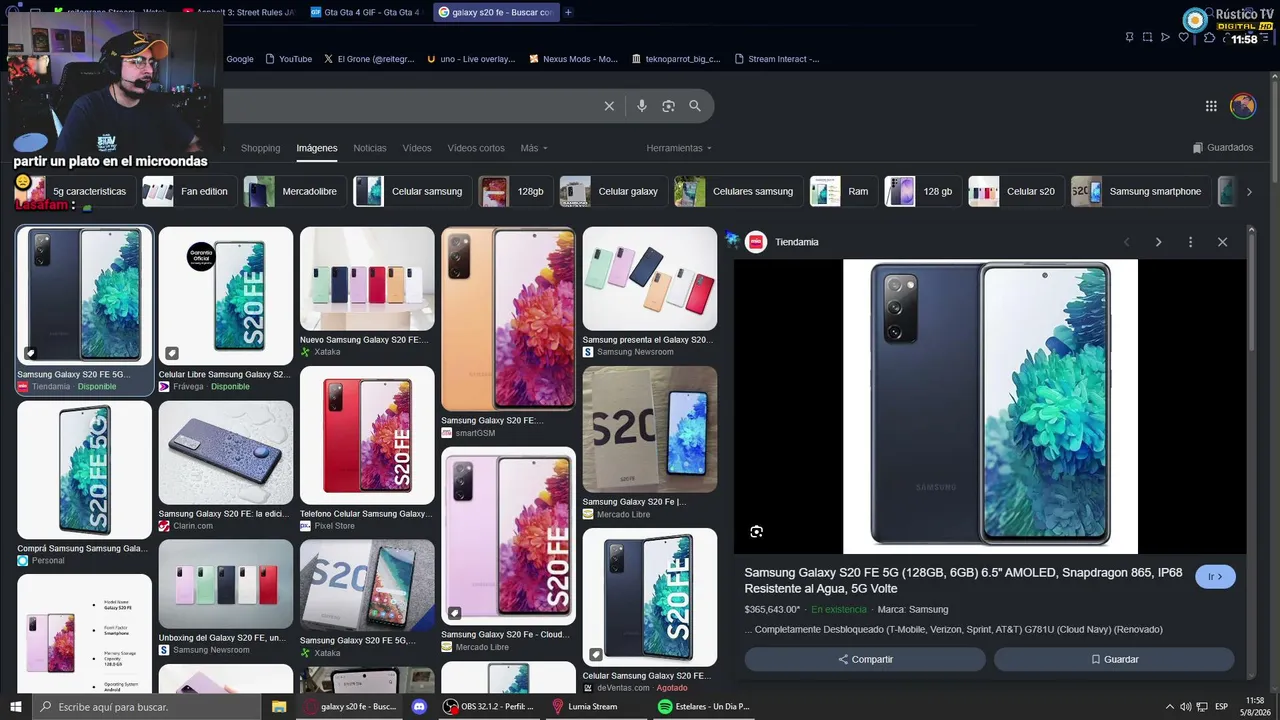Close the Tiendamia image preview panel
The image size is (1280, 720).
(1222, 242)
